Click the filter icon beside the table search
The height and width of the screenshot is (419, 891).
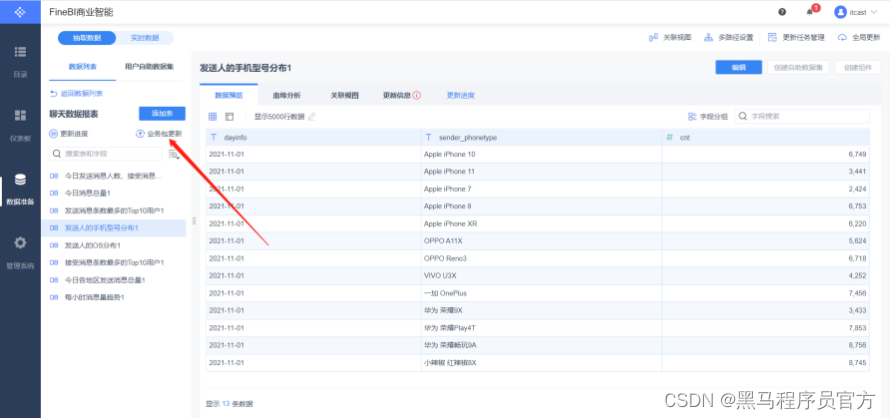(x=173, y=154)
